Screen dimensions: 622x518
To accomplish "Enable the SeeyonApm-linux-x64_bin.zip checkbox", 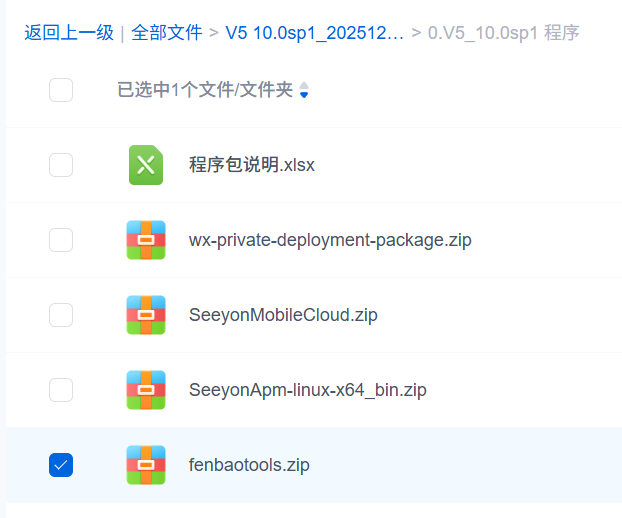I will (x=61, y=390).
